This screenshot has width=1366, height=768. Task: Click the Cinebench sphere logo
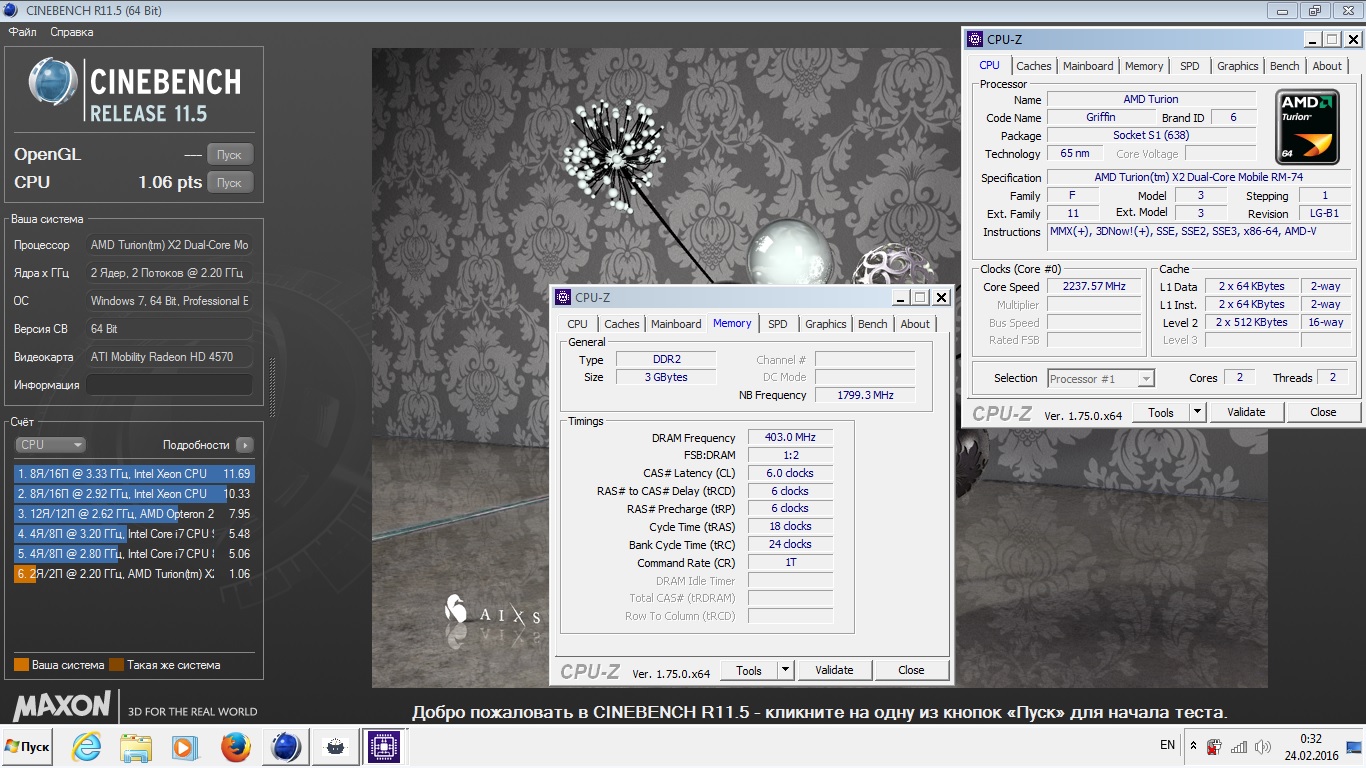53,82
